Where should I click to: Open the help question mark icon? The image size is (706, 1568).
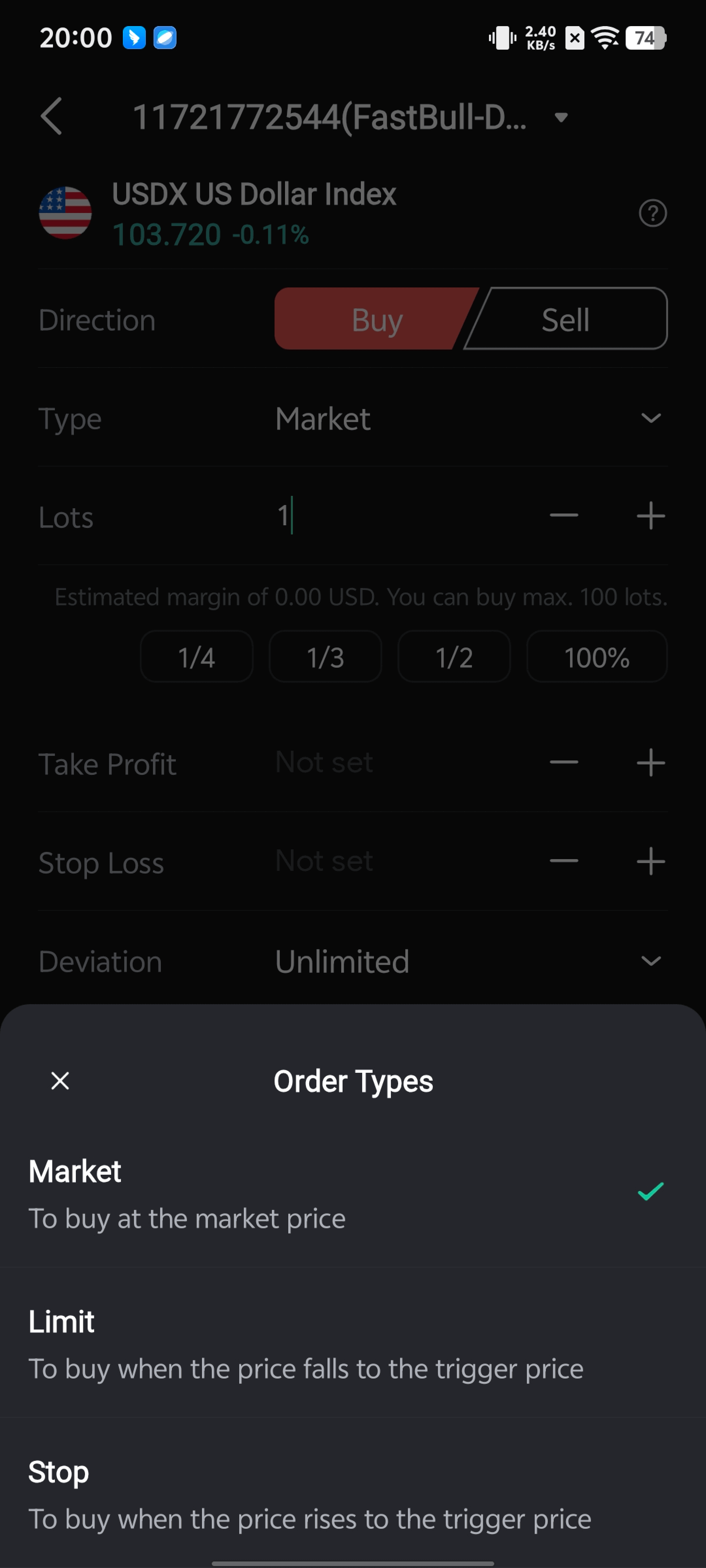(652, 213)
